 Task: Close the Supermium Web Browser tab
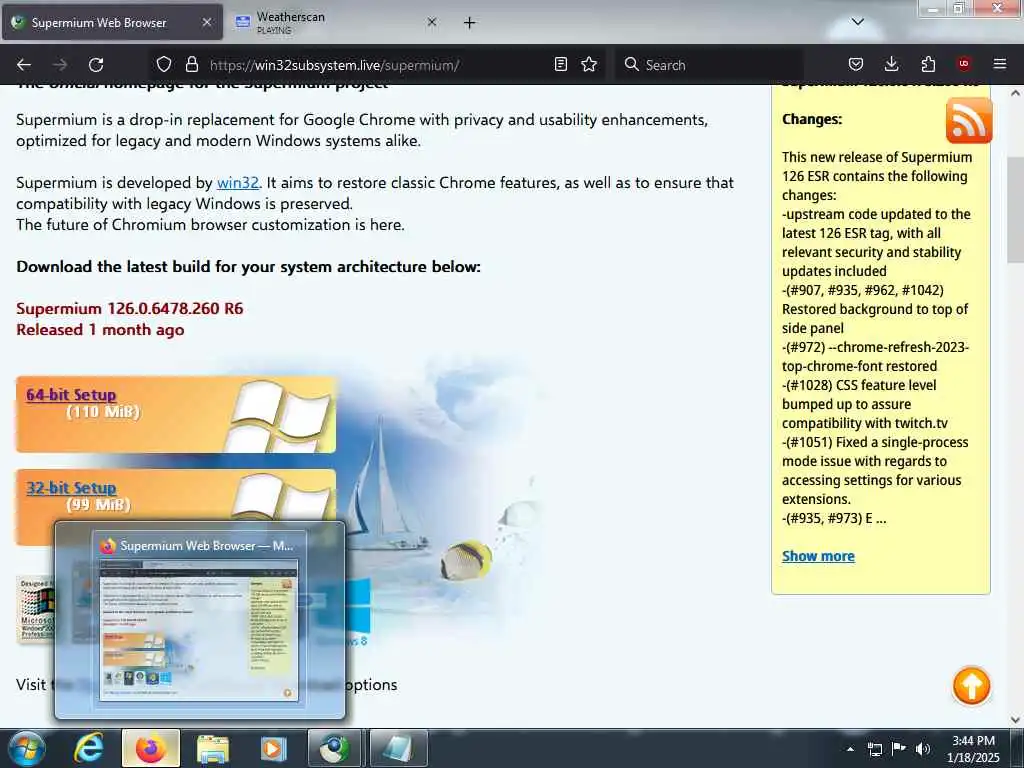click(206, 22)
